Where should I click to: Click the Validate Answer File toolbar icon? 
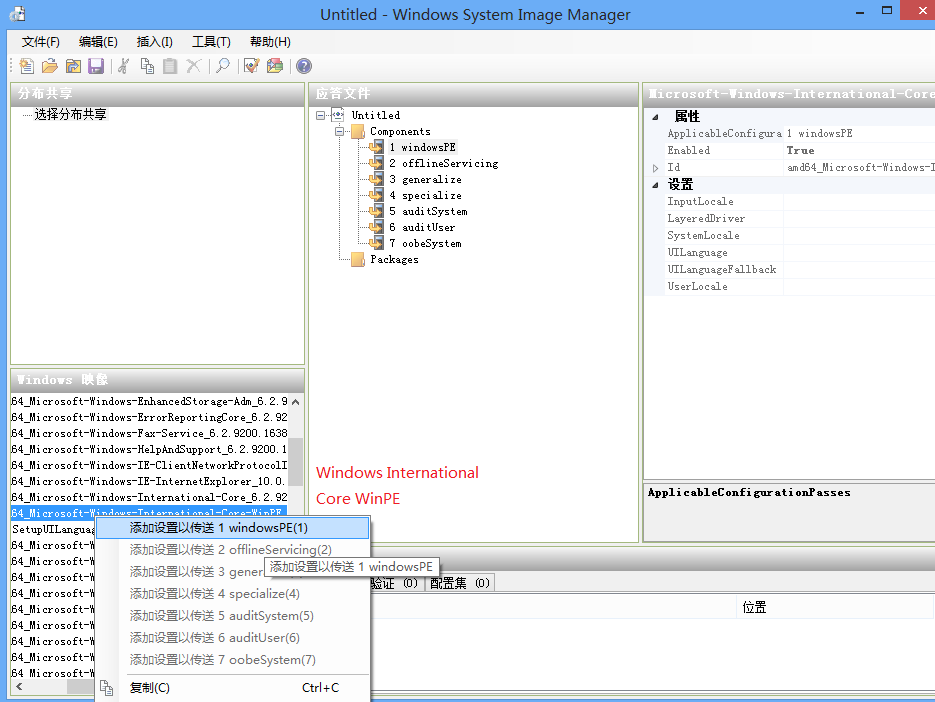pyautogui.click(x=252, y=66)
